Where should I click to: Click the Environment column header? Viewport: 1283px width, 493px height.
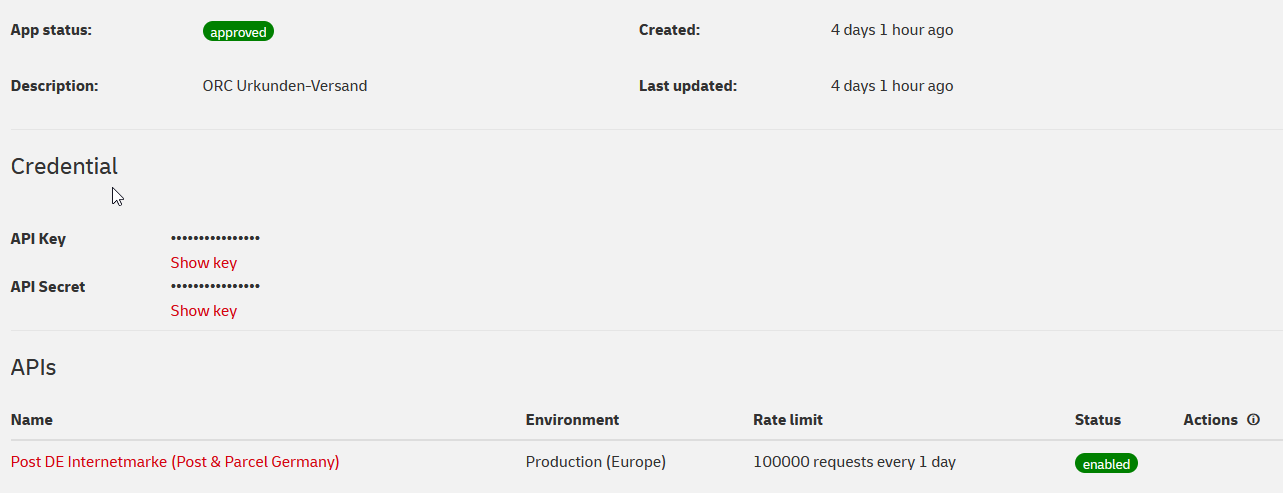click(572, 420)
